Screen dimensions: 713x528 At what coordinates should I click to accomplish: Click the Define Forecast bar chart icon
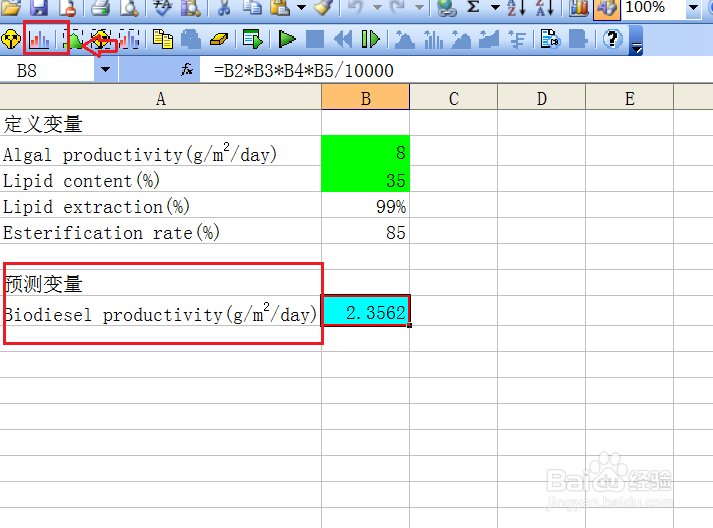click(x=39, y=40)
